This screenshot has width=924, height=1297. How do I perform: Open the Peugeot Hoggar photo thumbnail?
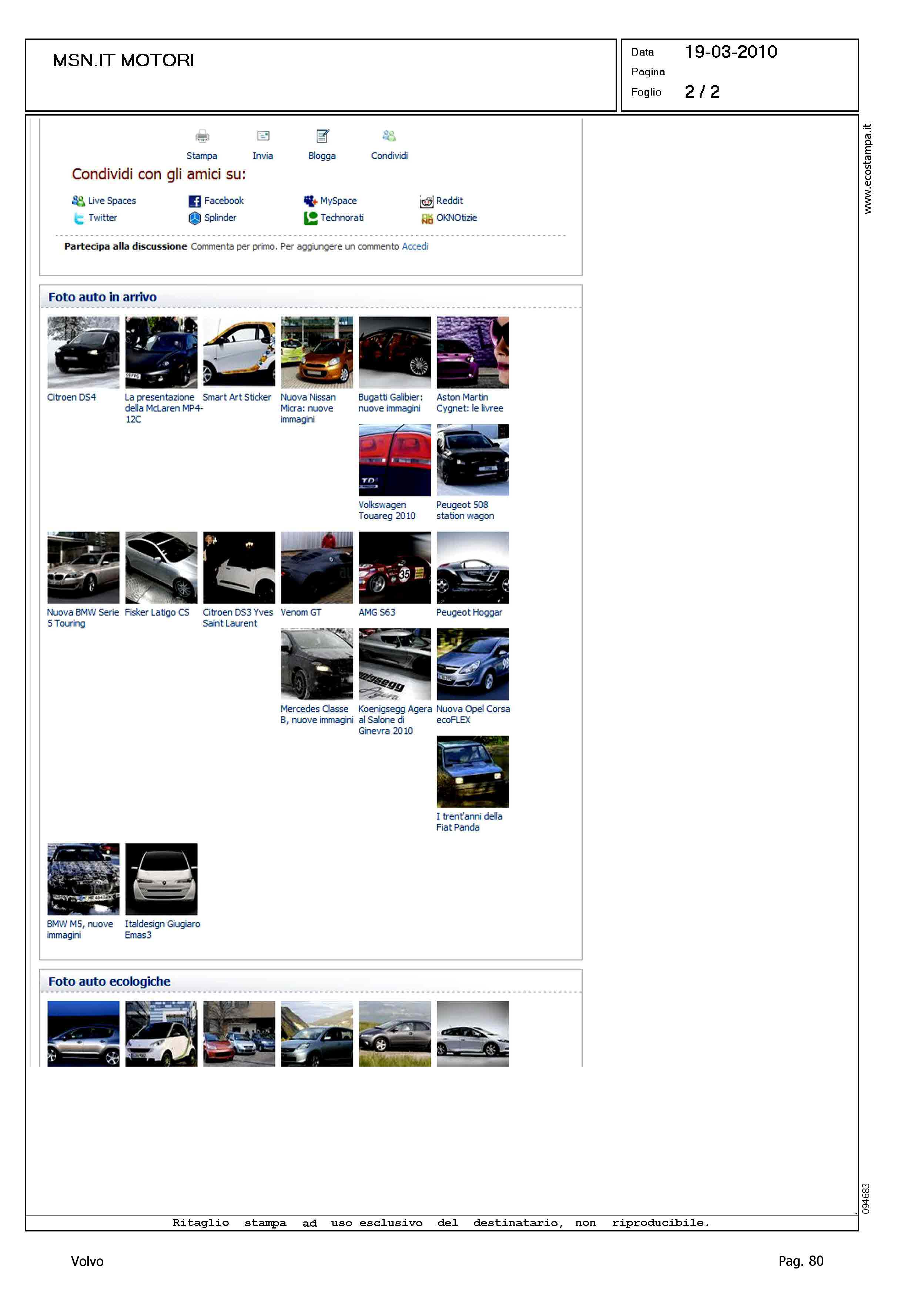(473, 567)
